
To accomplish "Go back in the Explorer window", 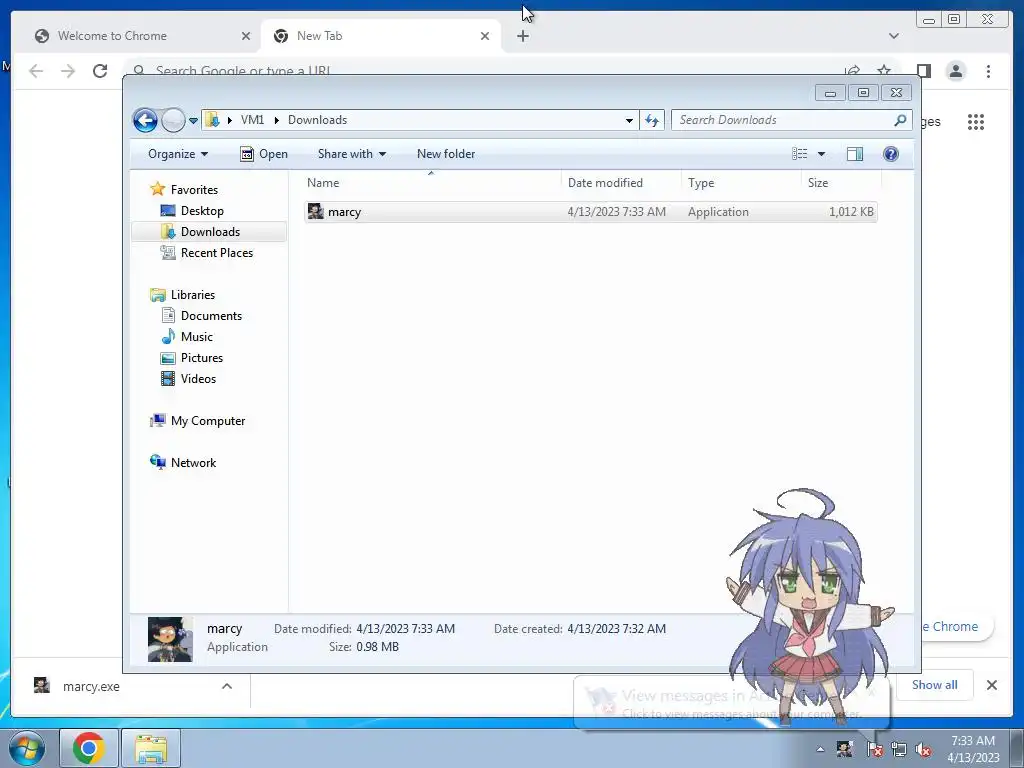I will (x=145, y=120).
